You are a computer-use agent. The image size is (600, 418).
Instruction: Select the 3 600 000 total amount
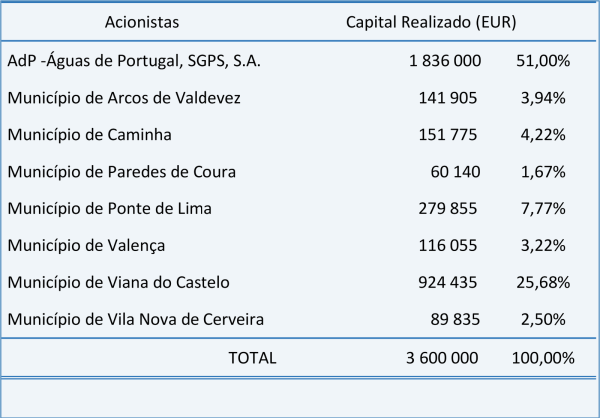(x=445, y=358)
